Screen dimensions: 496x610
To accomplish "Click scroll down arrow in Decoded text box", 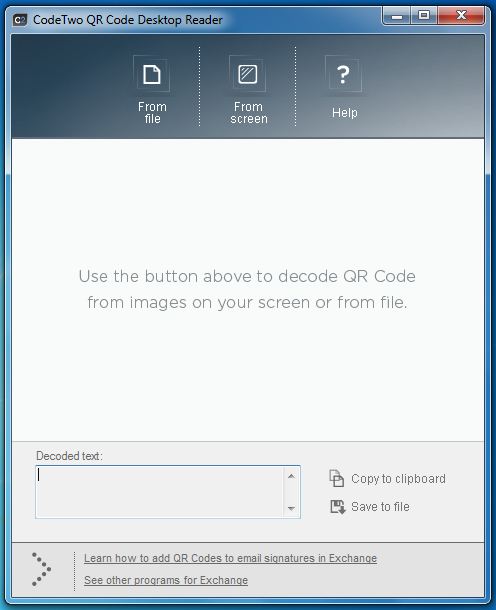I will point(291,508).
